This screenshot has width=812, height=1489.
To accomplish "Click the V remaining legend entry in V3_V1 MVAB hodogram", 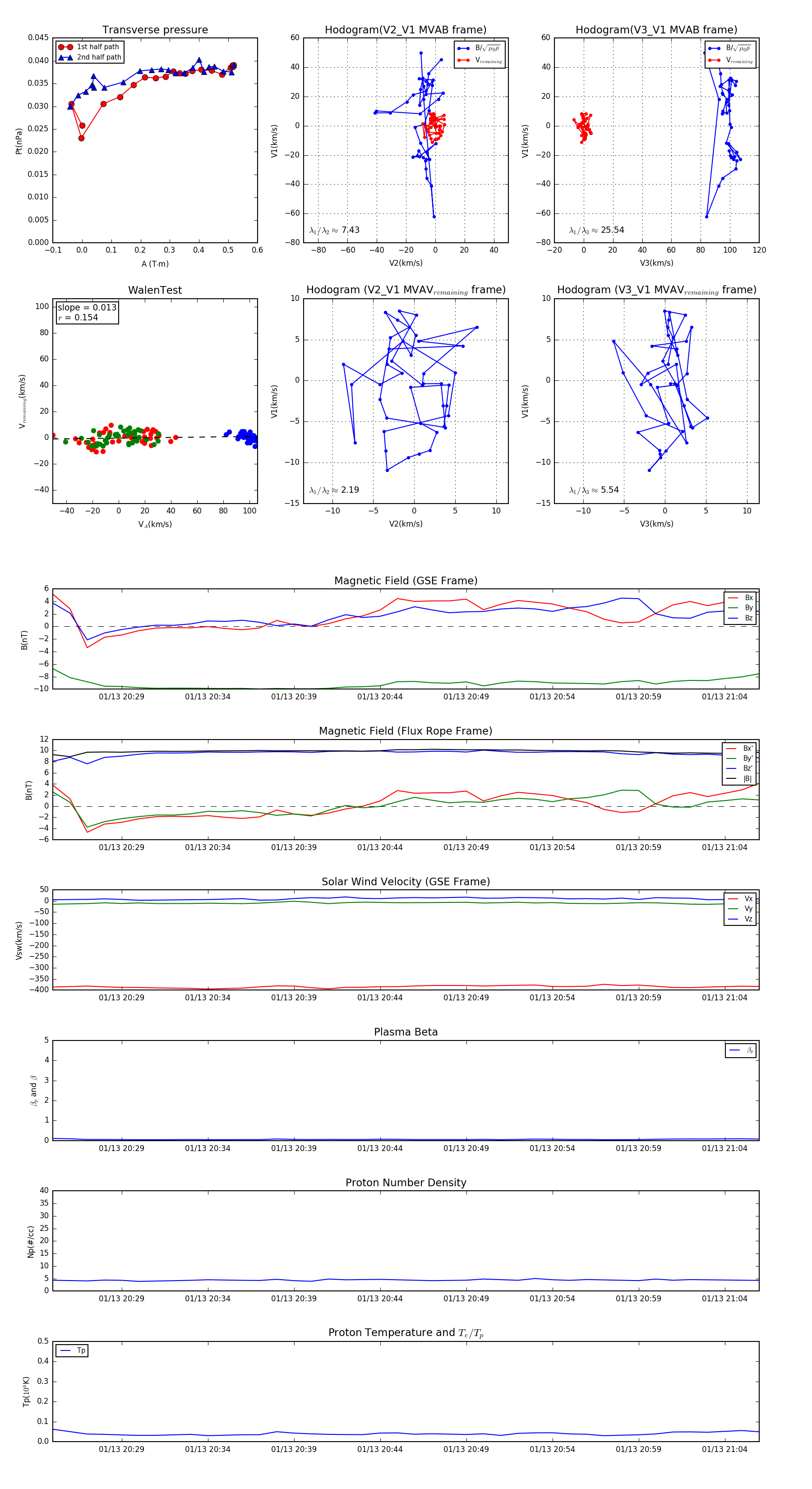I will pyautogui.click(x=730, y=60).
